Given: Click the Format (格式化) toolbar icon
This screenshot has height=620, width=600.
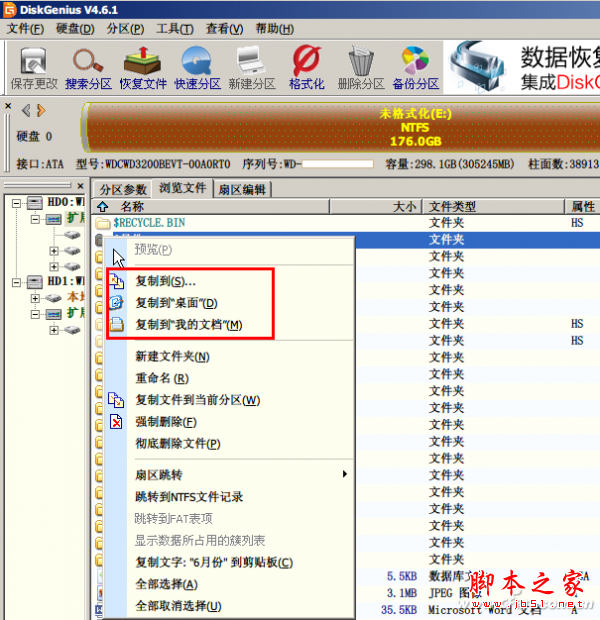Looking at the screenshot, I should tap(307, 68).
